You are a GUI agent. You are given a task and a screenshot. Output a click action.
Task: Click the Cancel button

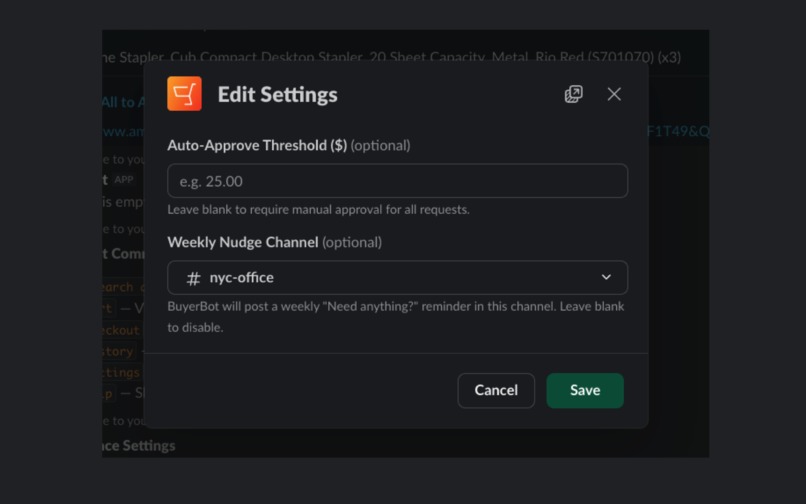pos(496,390)
